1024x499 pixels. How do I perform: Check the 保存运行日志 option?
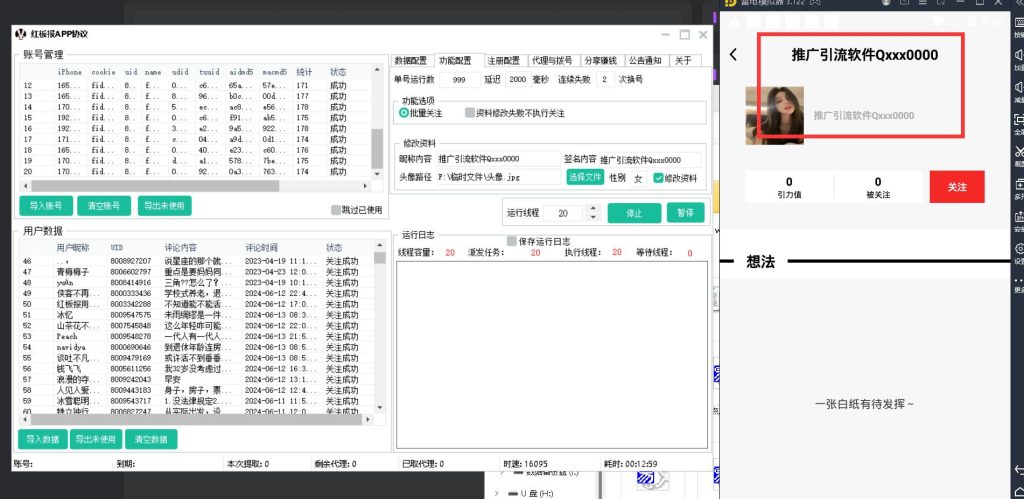[x=512, y=241]
